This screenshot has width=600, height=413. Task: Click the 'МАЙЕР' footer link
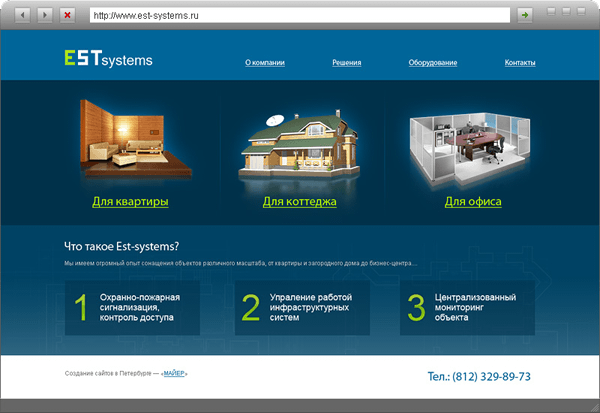173,373
